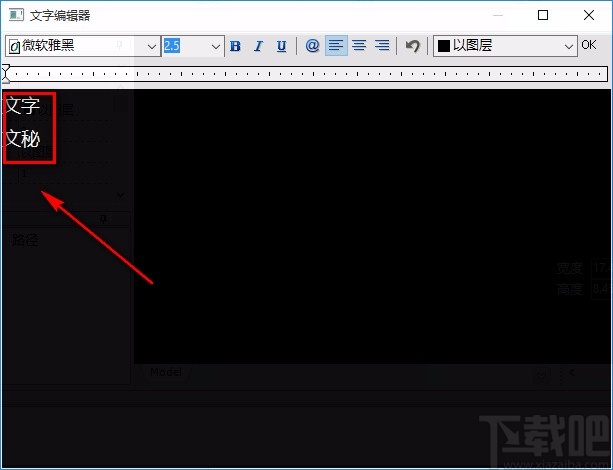Place cursor in the 文秘 text line
The width and height of the screenshot is (613, 470).
23,138
